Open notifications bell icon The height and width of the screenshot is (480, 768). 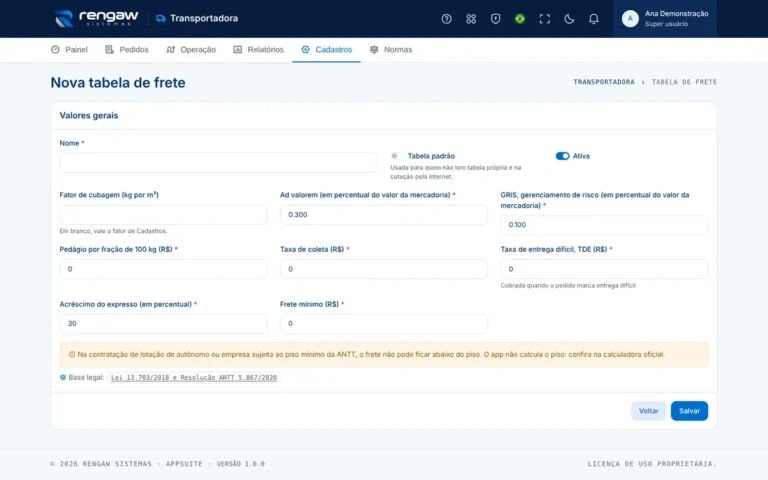[x=593, y=19]
